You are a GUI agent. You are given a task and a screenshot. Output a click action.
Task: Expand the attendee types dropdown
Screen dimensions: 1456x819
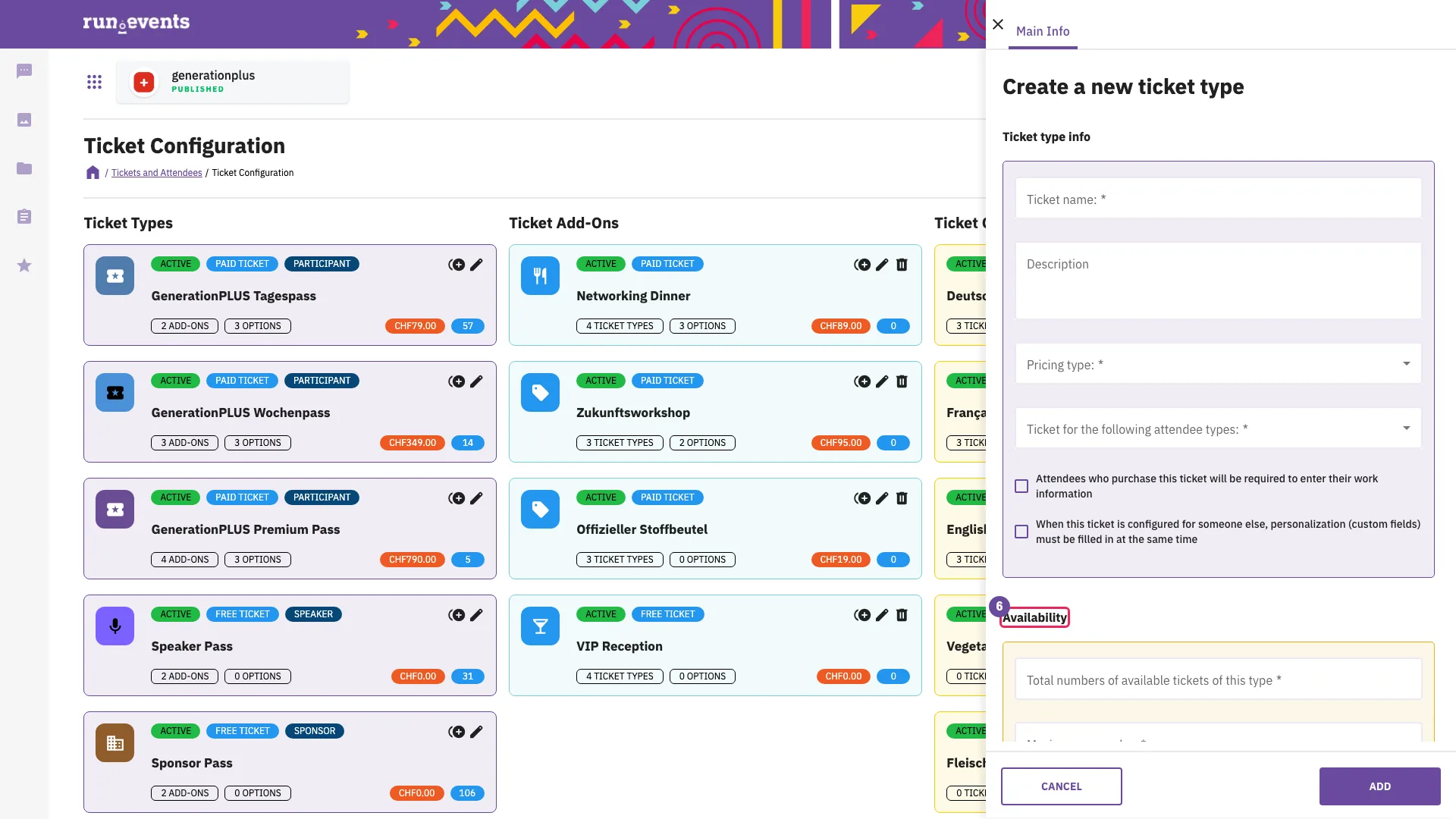[x=1219, y=428]
